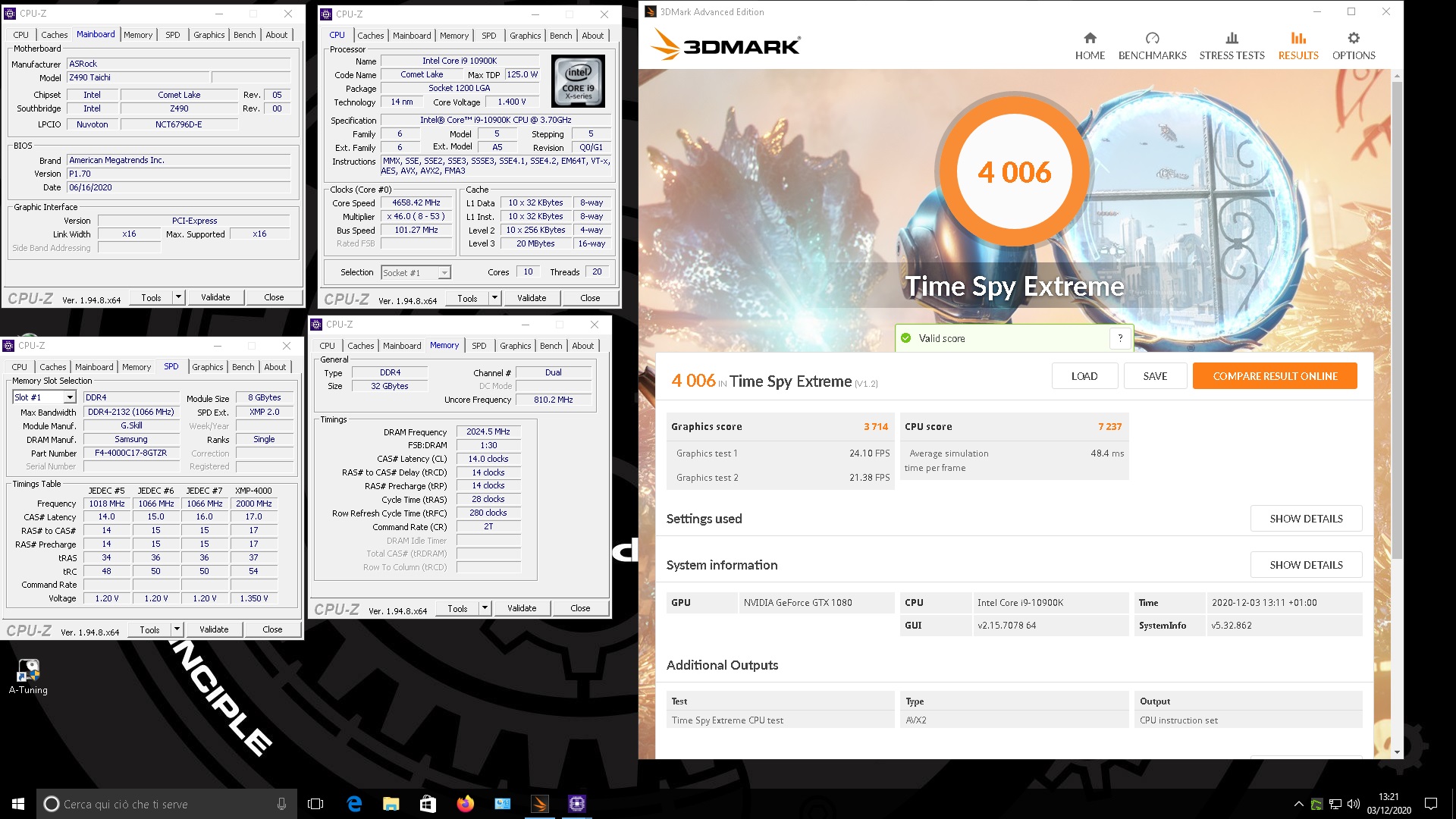The width and height of the screenshot is (1456, 819).
Task: Show details for System information
Action: pos(1306,565)
